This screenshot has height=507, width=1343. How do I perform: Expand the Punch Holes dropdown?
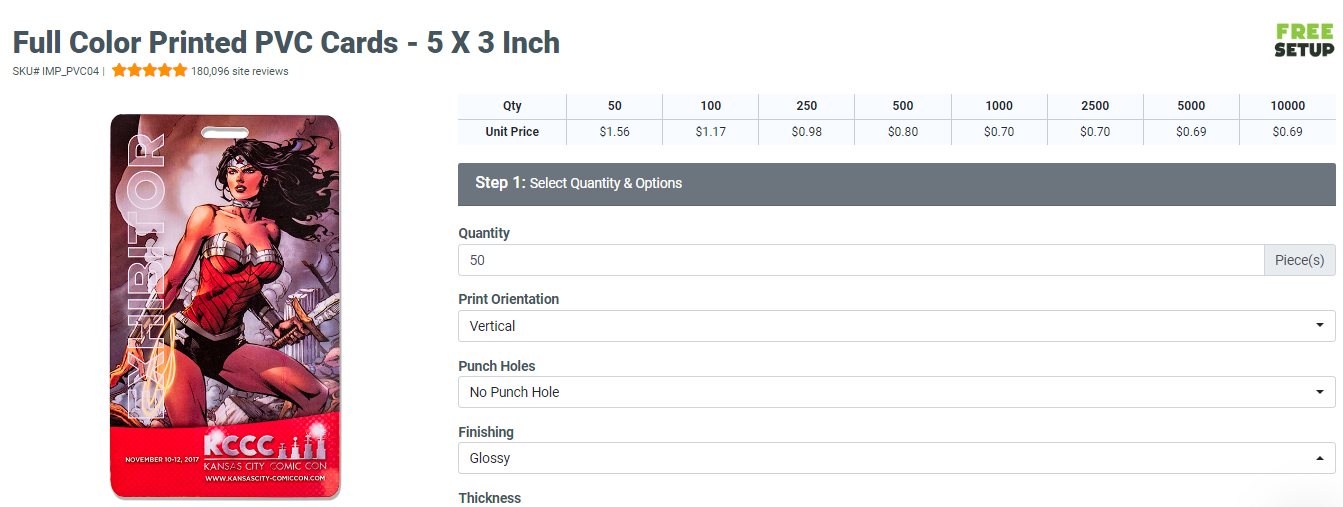896,392
